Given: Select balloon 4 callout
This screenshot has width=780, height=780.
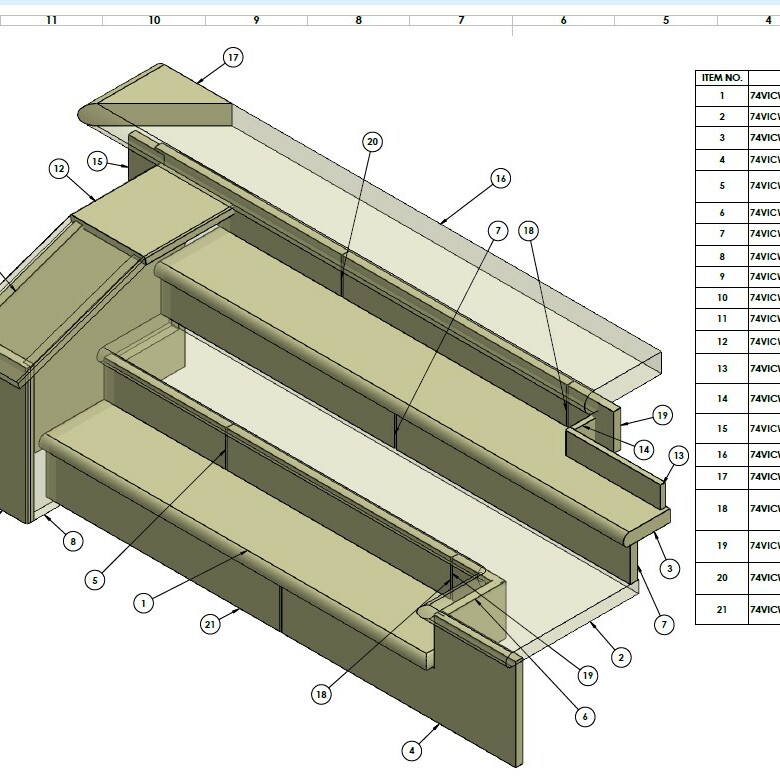Looking at the screenshot, I should point(411,751).
